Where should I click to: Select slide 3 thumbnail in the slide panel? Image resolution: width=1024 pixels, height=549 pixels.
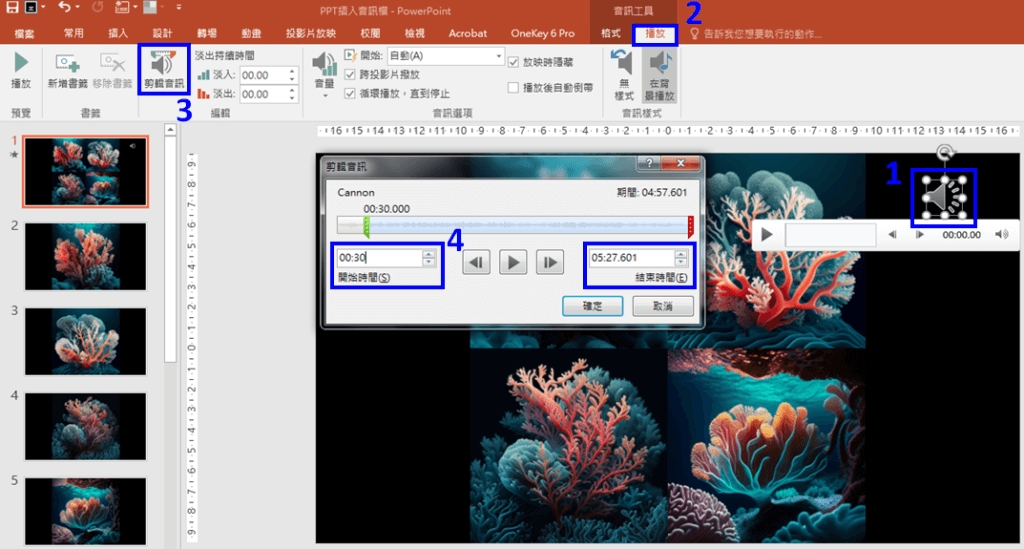85,340
